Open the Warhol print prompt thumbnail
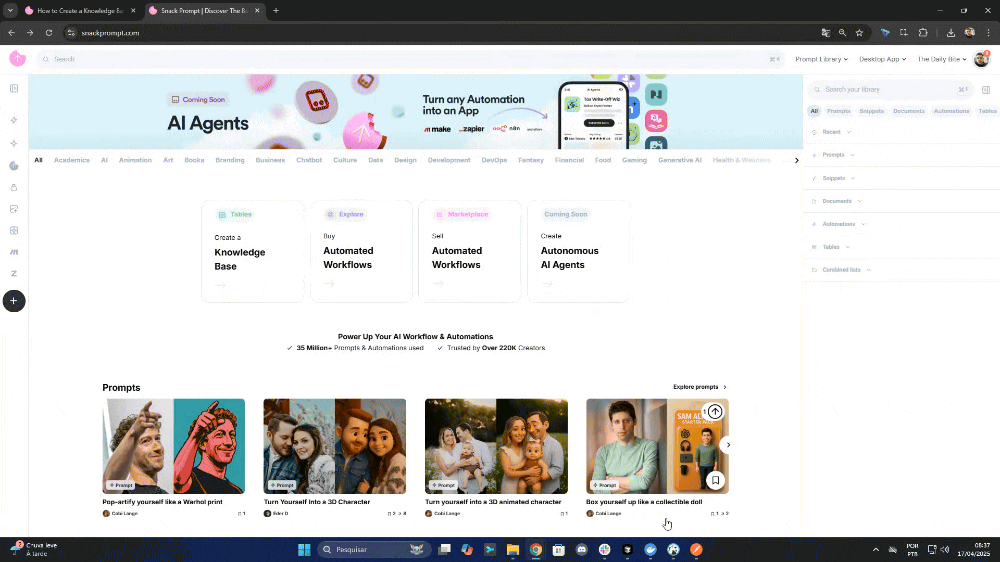The image size is (1000, 562). coord(173,447)
